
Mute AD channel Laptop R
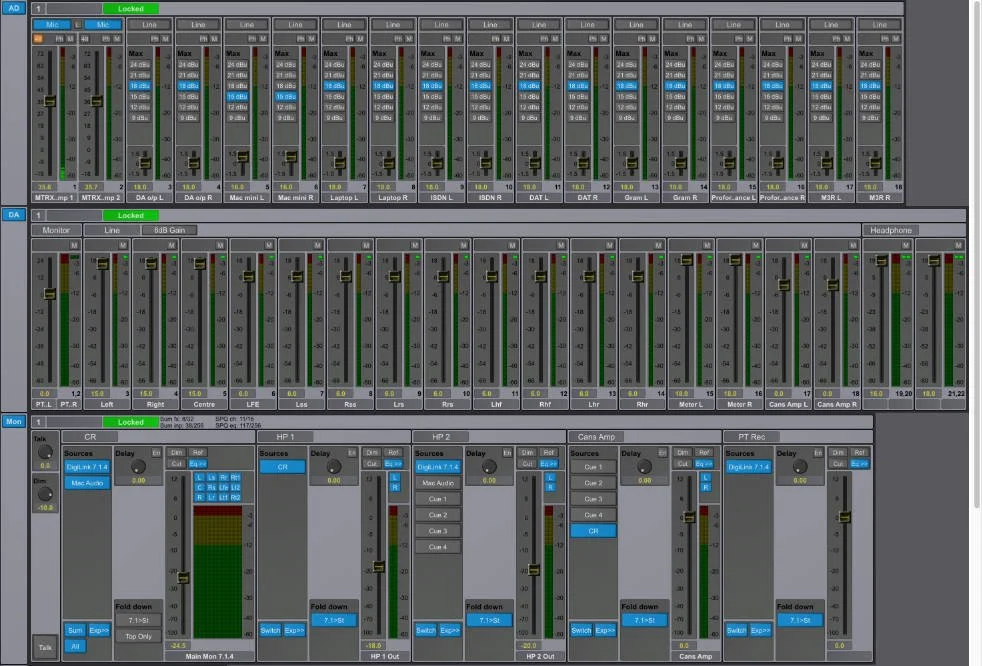coord(409,39)
